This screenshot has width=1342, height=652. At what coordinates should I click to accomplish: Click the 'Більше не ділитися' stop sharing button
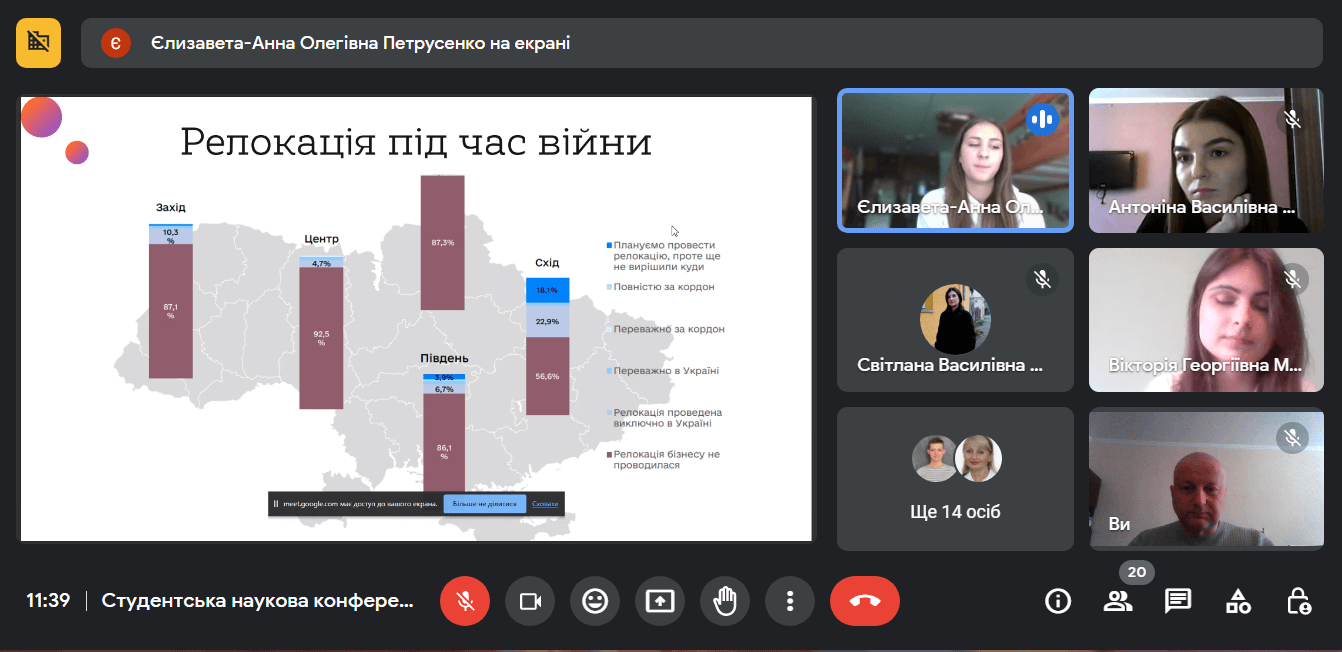click(484, 504)
